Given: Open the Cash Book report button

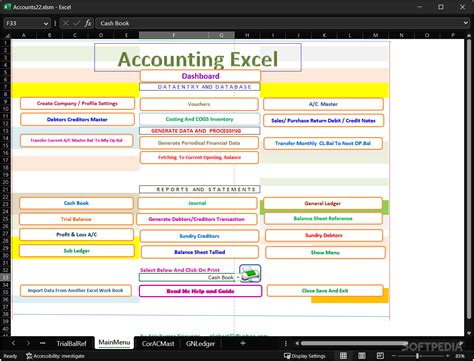Looking at the screenshot, I should (76, 203).
